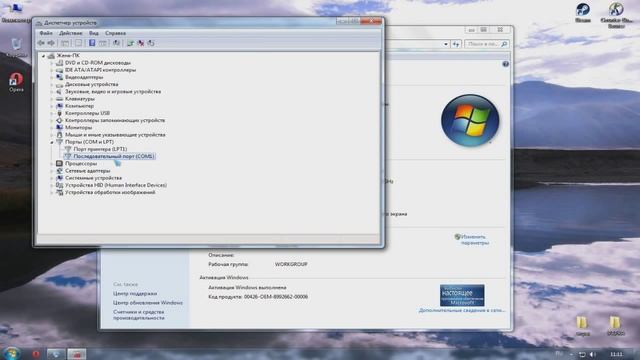Screen dimensions: 640x360
Task: Go back using toolbar Back arrow
Action: [41, 43]
